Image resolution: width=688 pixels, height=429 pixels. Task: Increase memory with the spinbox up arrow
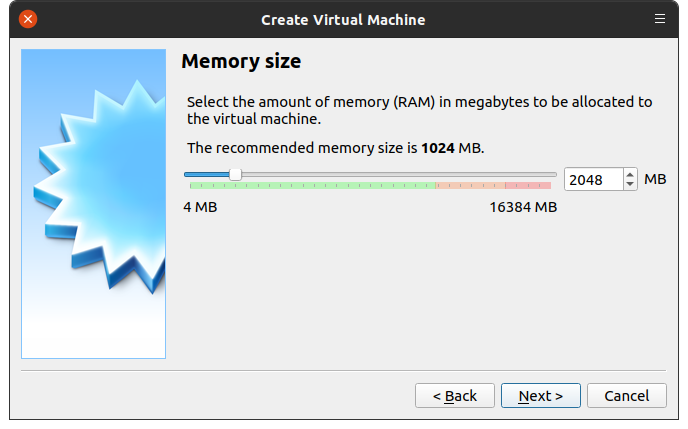click(630, 174)
